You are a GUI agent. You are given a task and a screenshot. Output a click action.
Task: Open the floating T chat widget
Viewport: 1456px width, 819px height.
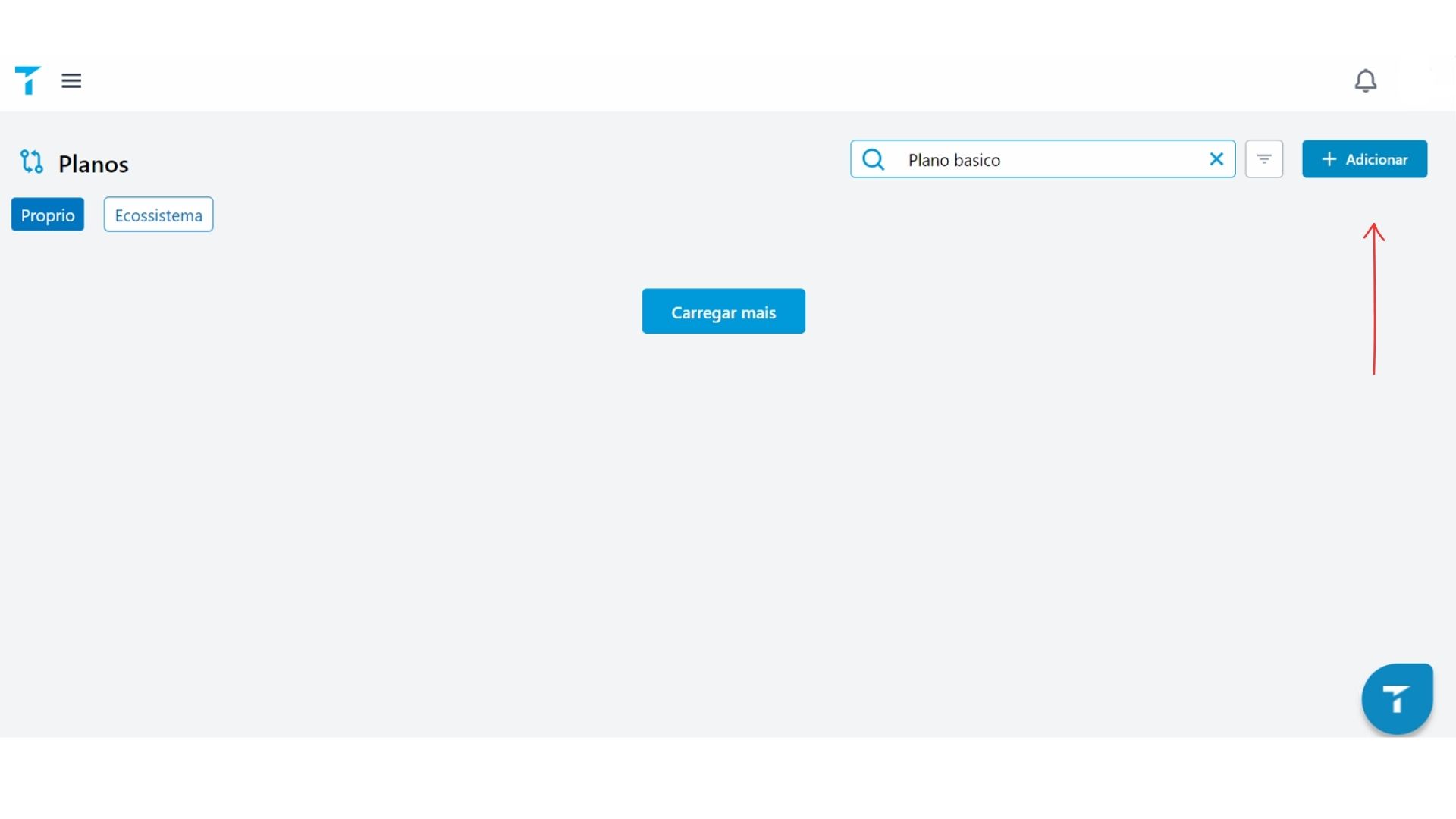point(1397,698)
